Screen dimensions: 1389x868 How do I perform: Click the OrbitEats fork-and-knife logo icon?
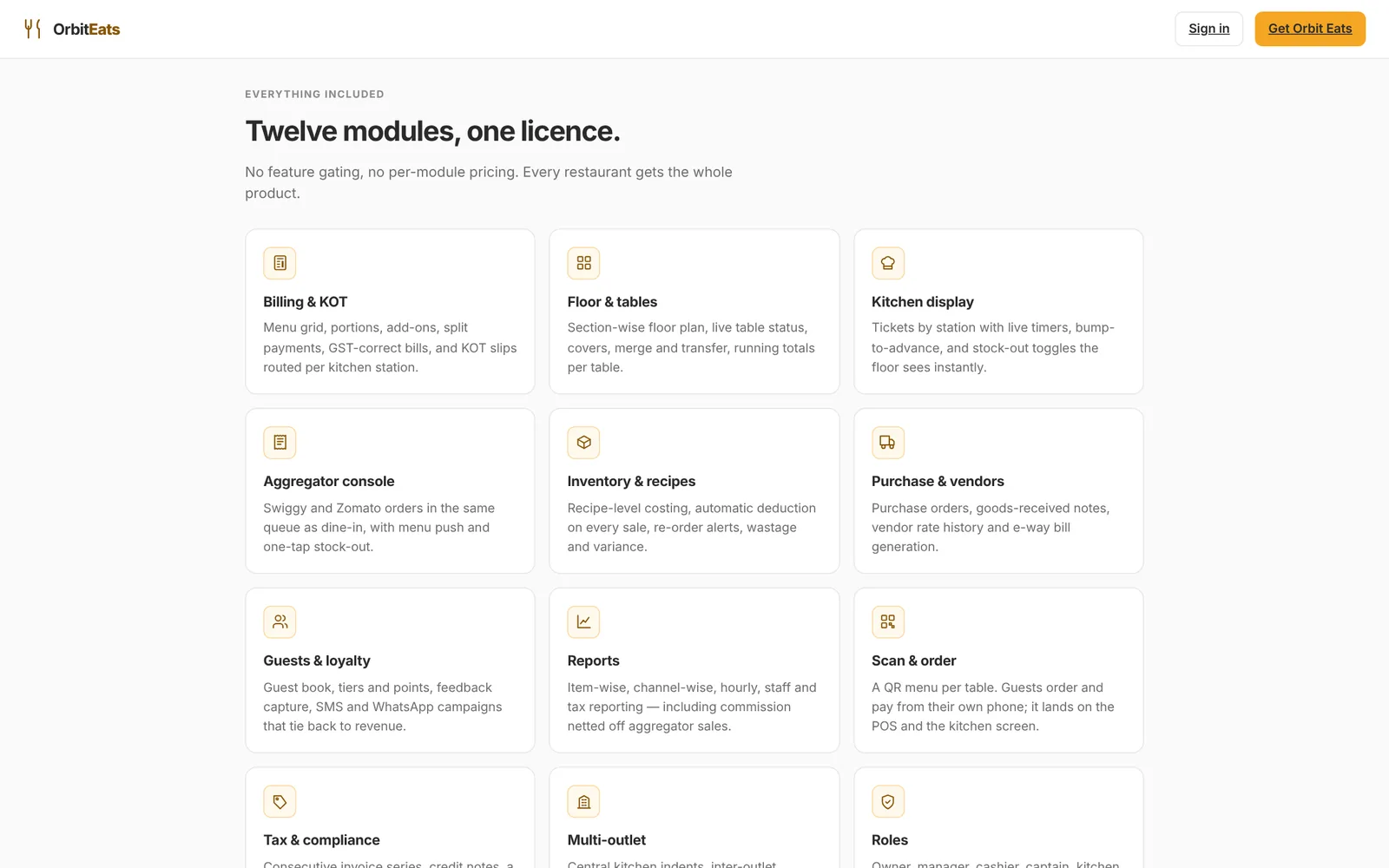tap(32, 29)
